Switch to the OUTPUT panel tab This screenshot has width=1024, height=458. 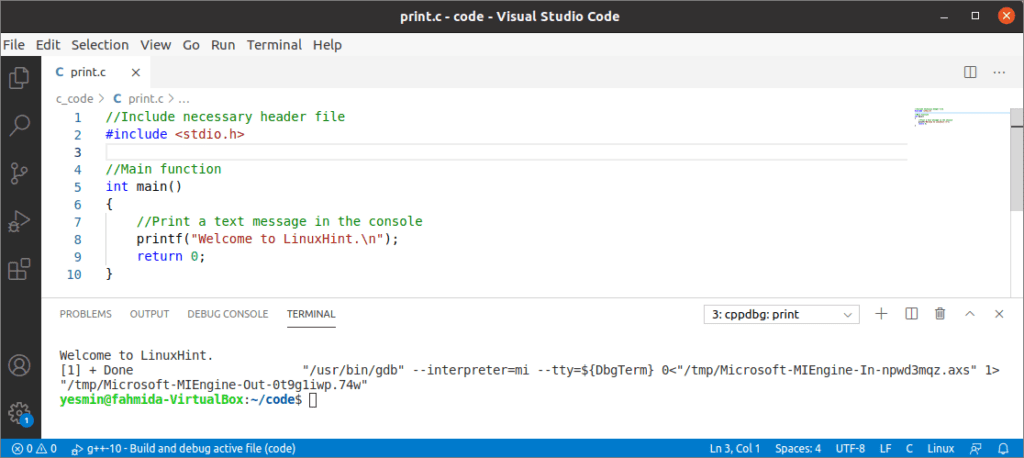[150, 314]
